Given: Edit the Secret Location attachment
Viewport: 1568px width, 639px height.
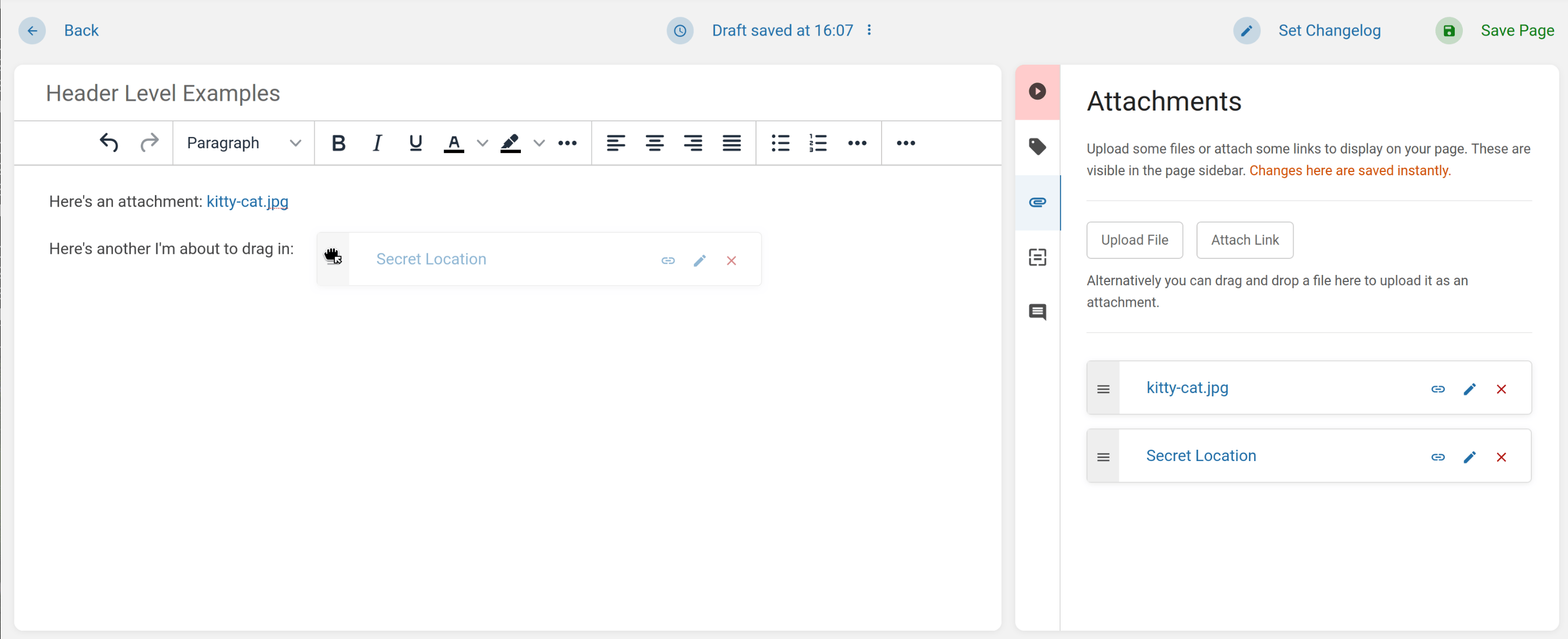Looking at the screenshot, I should (1469, 457).
